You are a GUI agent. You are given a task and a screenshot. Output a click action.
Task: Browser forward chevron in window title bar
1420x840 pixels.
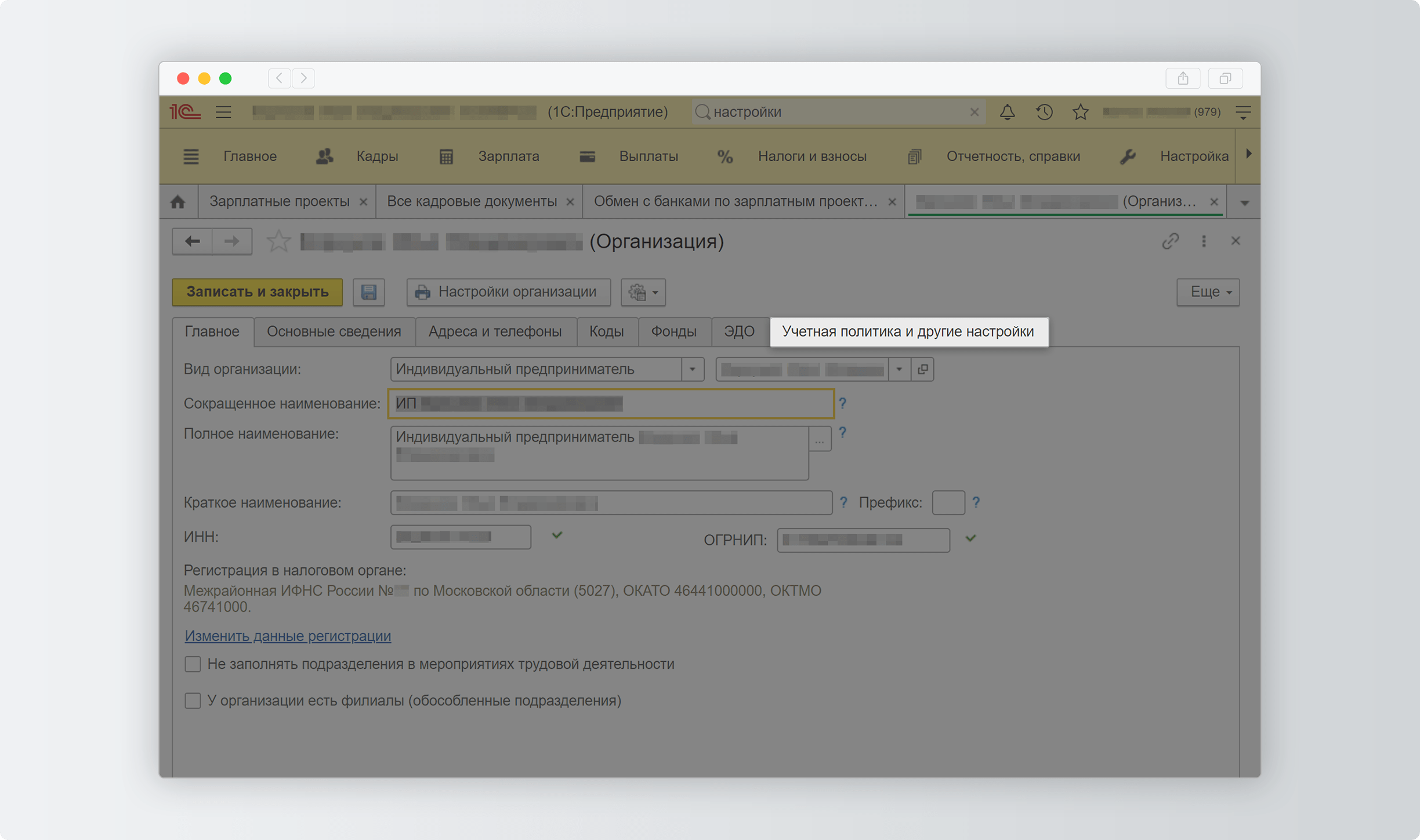click(x=303, y=78)
